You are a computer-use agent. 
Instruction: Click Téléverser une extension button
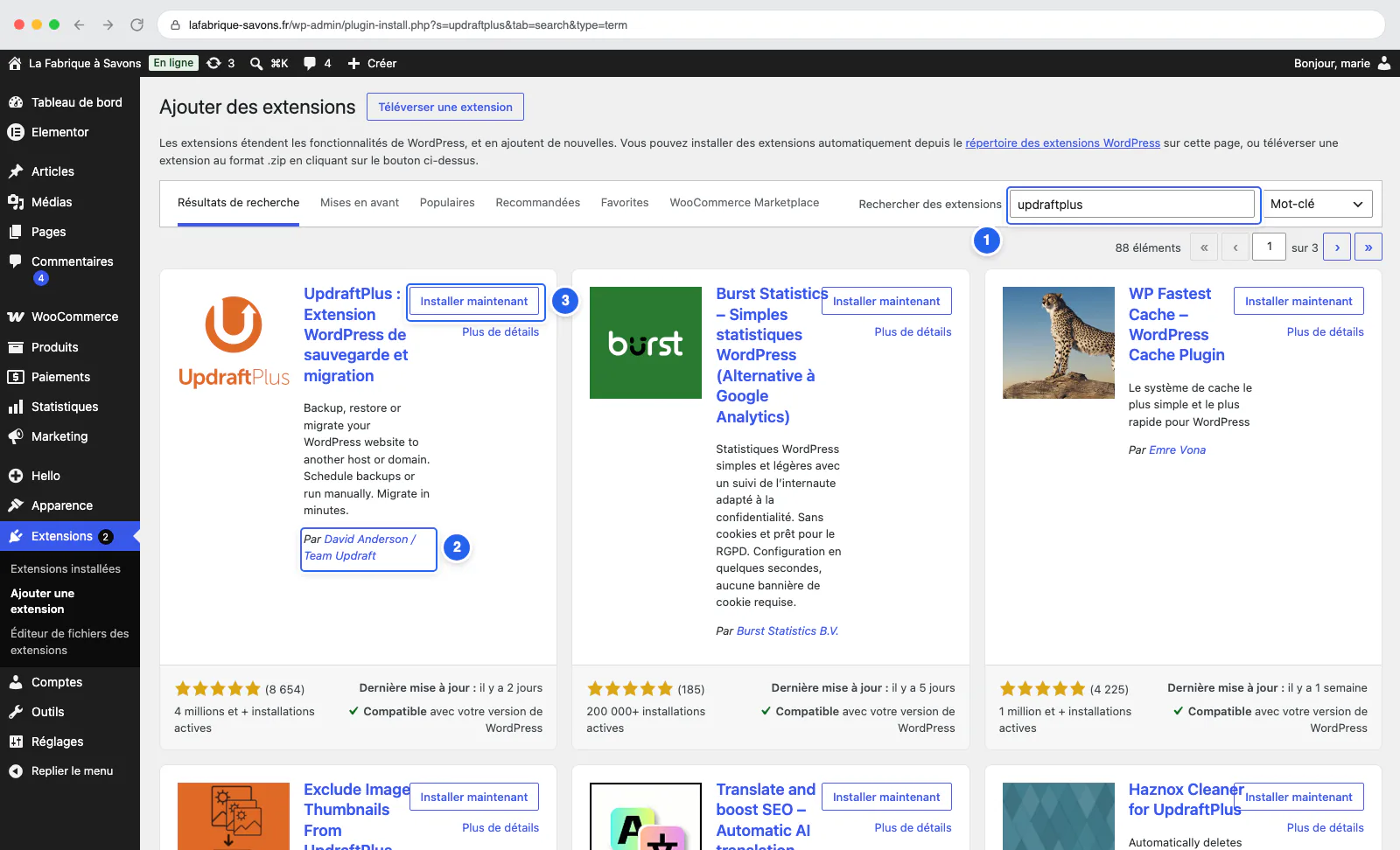point(445,107)
